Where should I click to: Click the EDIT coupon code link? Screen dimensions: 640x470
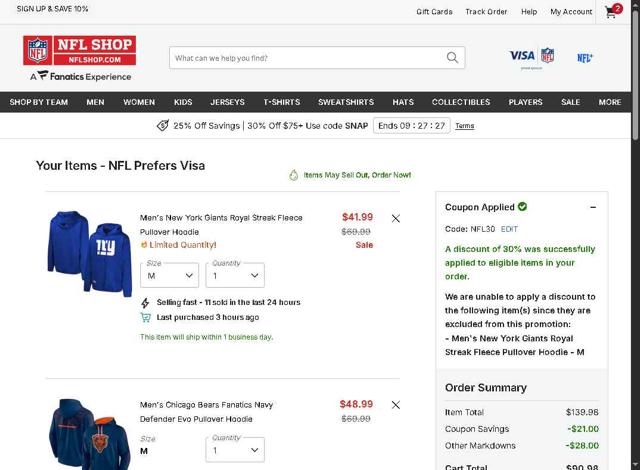point(509,229)
